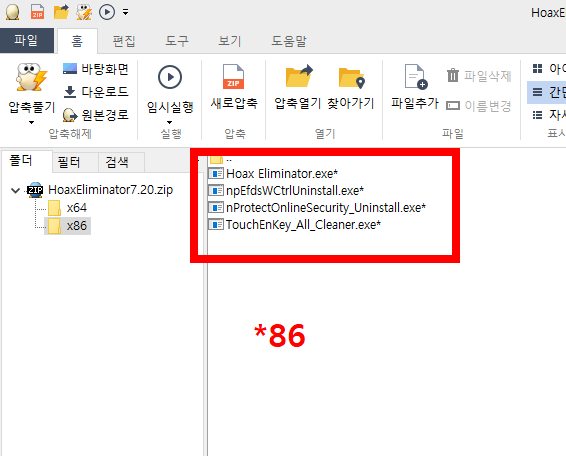The image size is (566, 456).
Task: Click the quick-access extract icon with lightning
Action: point(84,12)
